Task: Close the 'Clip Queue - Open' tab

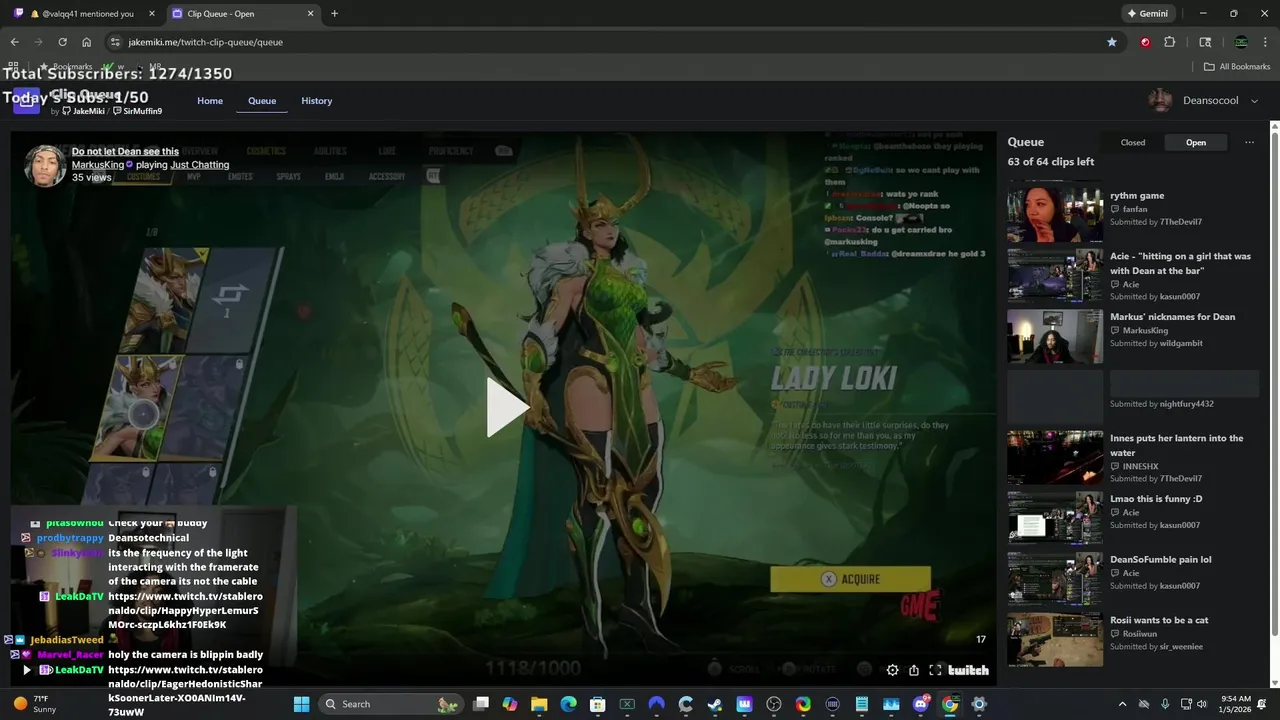Action: 310,14
